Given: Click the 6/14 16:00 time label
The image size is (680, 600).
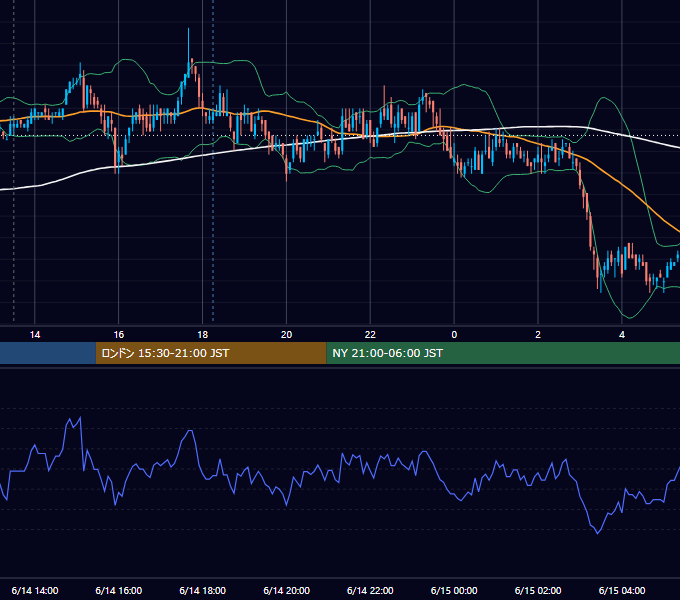Looking at the screenshot, I should tap(118, 590).
